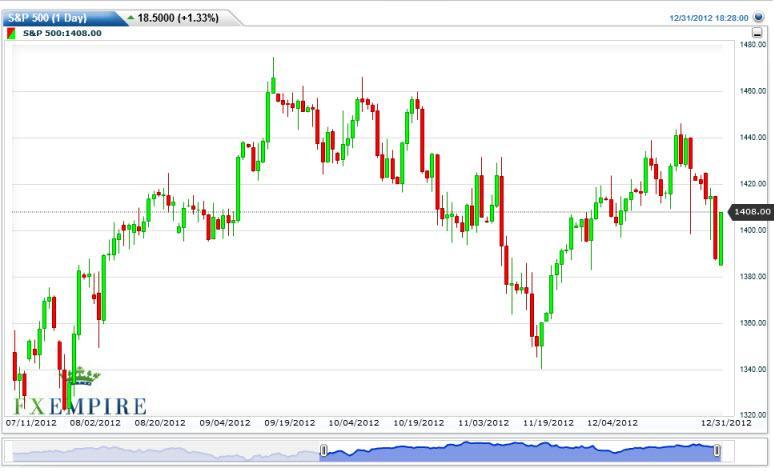Image resolution: width=774 pixels, height=471 pixels.
Task: Click the green up-arrow change indicator
Action: pyautogui.click(x=131, y=18)
